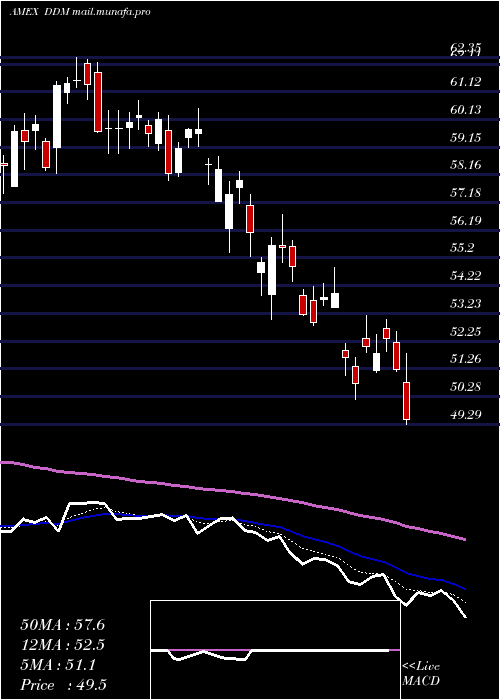Viewport: 500px width, 700px height.
Task: Click the 12MA : 52.5 reading
Action: [63, 645]
